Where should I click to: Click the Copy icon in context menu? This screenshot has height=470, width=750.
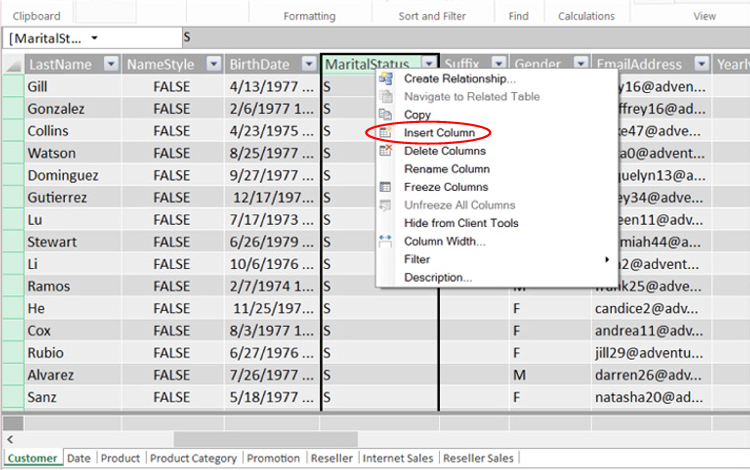point(386,115)
